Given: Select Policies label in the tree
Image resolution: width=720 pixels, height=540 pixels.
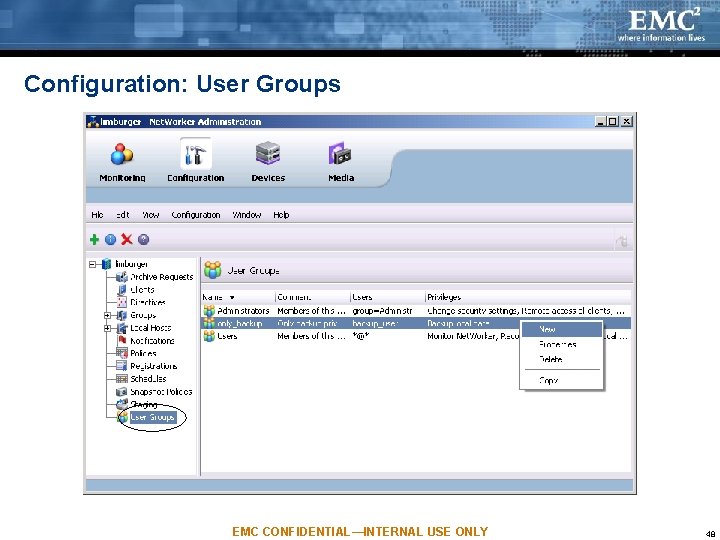Looking at the screenshot, I should click(143, 353).
